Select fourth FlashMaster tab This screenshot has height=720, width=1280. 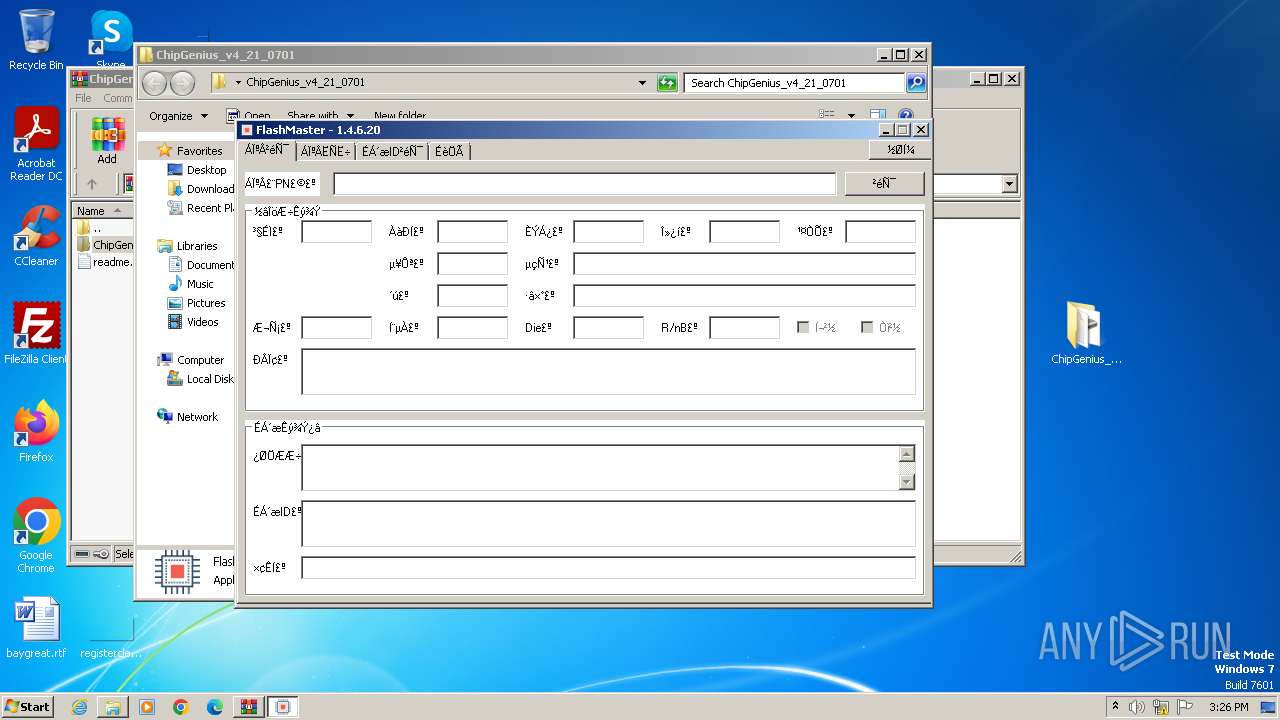(449, 151)
